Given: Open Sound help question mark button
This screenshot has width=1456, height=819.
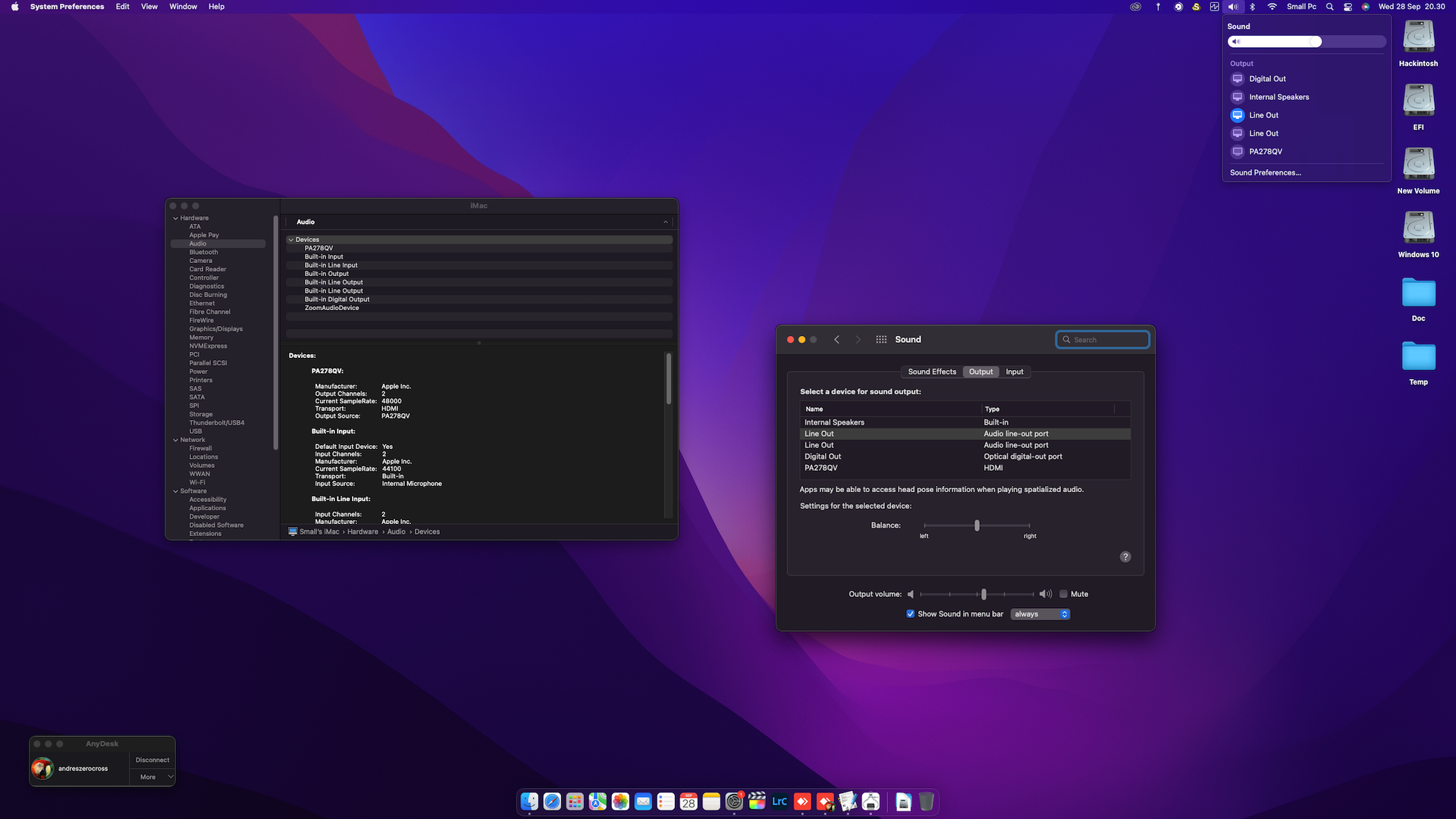Looking at the screenshot, I should tap(1125, 557).
